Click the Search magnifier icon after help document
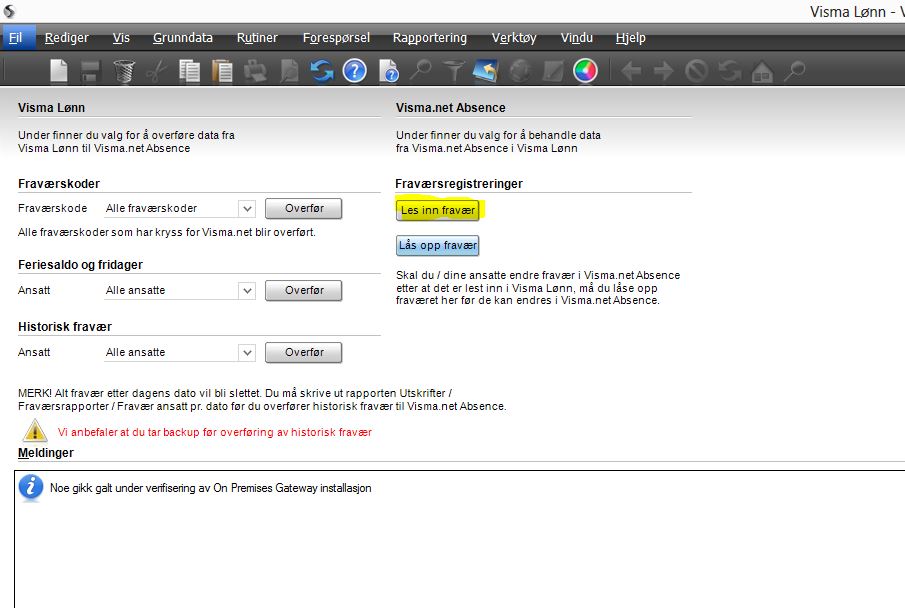 pyautogui.click(x=420, y=71)
